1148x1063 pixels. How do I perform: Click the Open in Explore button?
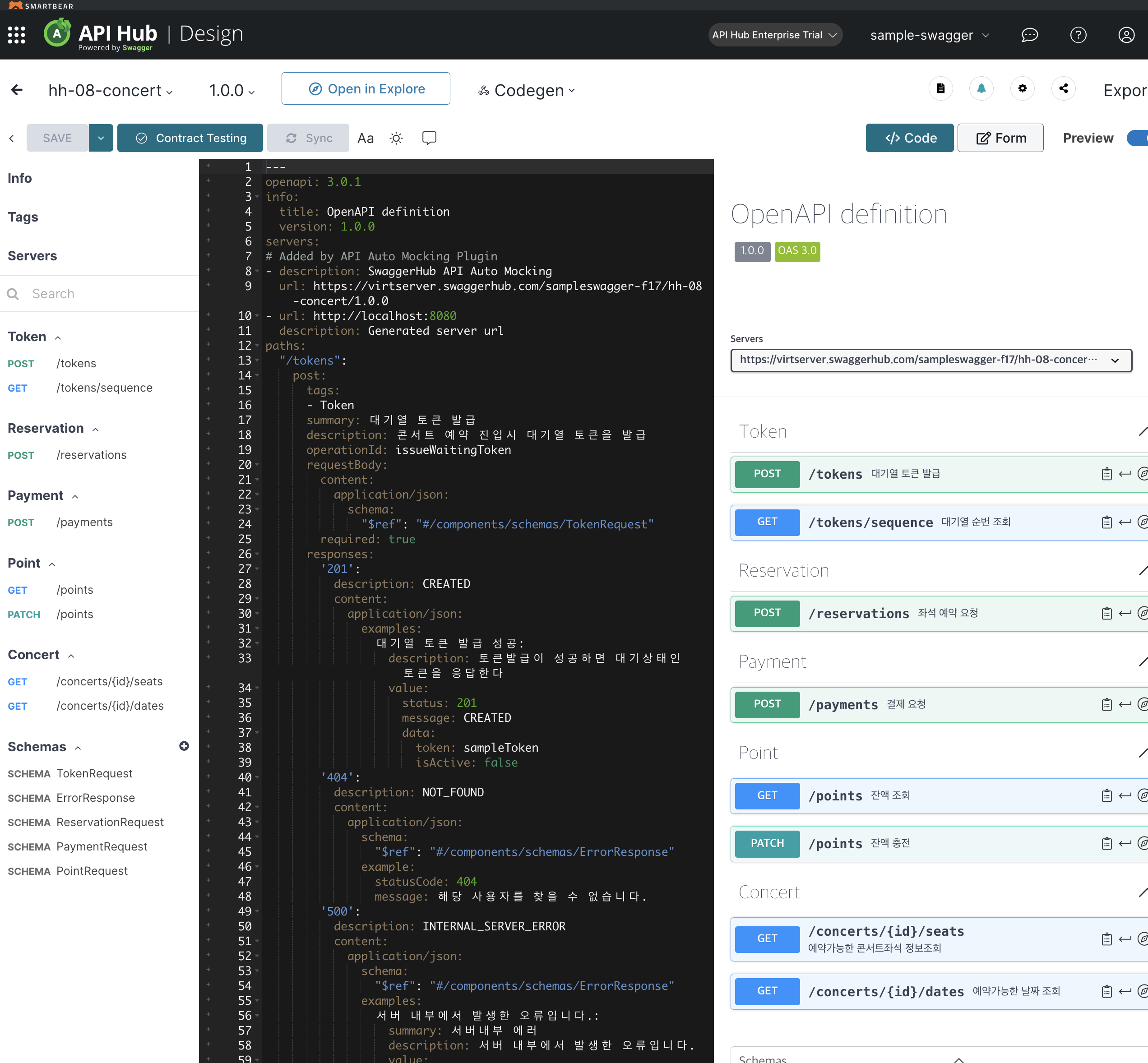tap(366, 88)
